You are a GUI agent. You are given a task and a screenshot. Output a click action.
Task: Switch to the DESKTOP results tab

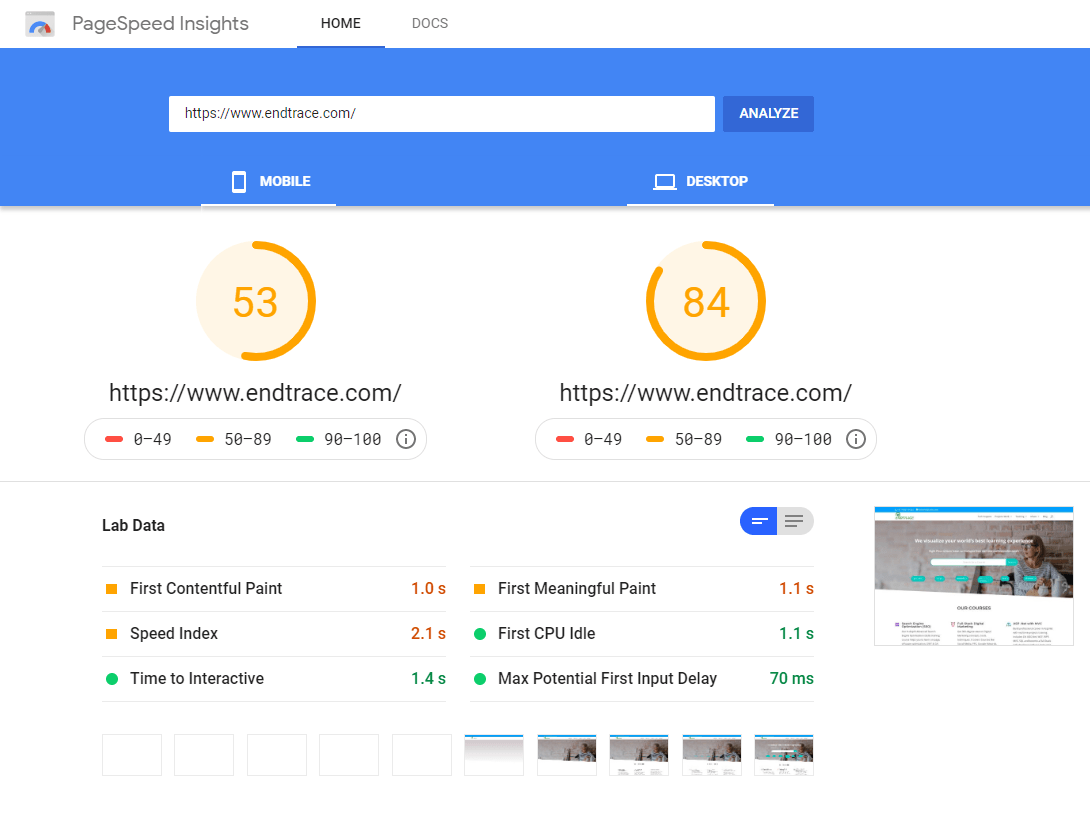700,181
